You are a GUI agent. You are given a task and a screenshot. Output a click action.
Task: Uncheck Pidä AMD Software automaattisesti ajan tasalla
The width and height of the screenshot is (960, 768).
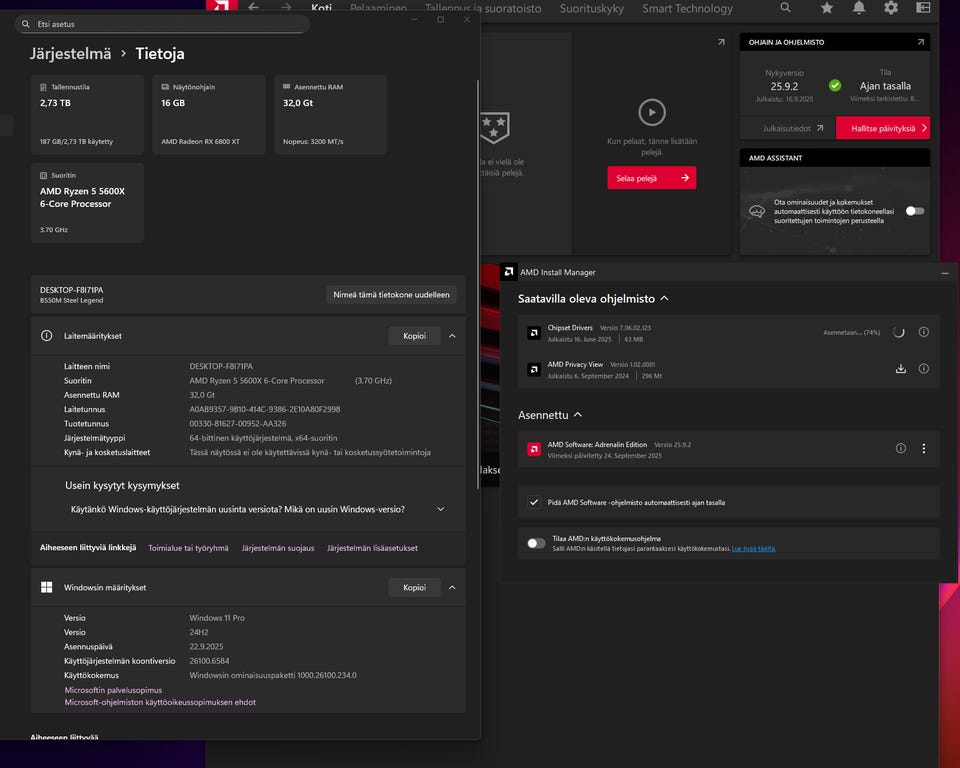534,502
